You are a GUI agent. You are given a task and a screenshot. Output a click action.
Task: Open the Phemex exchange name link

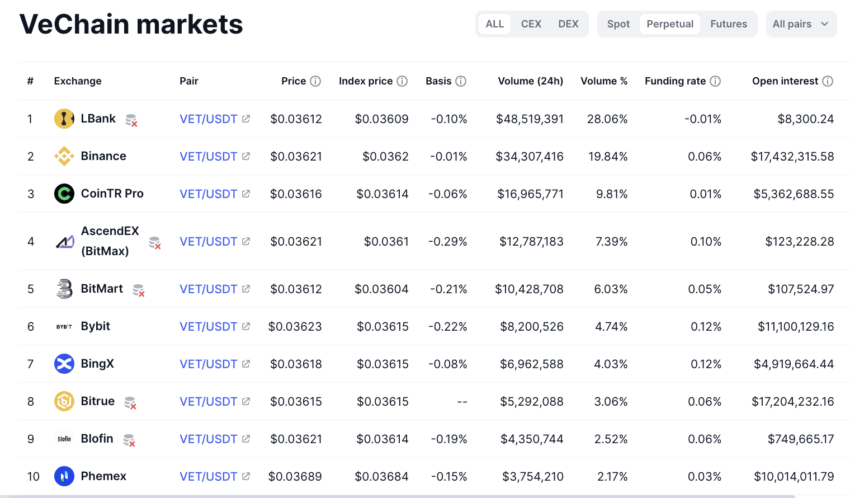click(x=104, y=476)
